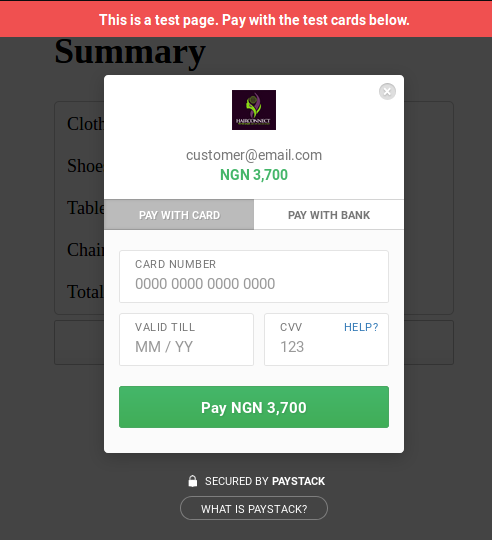Click the Chair row in the summary
This screenshot has height=540, width=492.
(85, 250)
